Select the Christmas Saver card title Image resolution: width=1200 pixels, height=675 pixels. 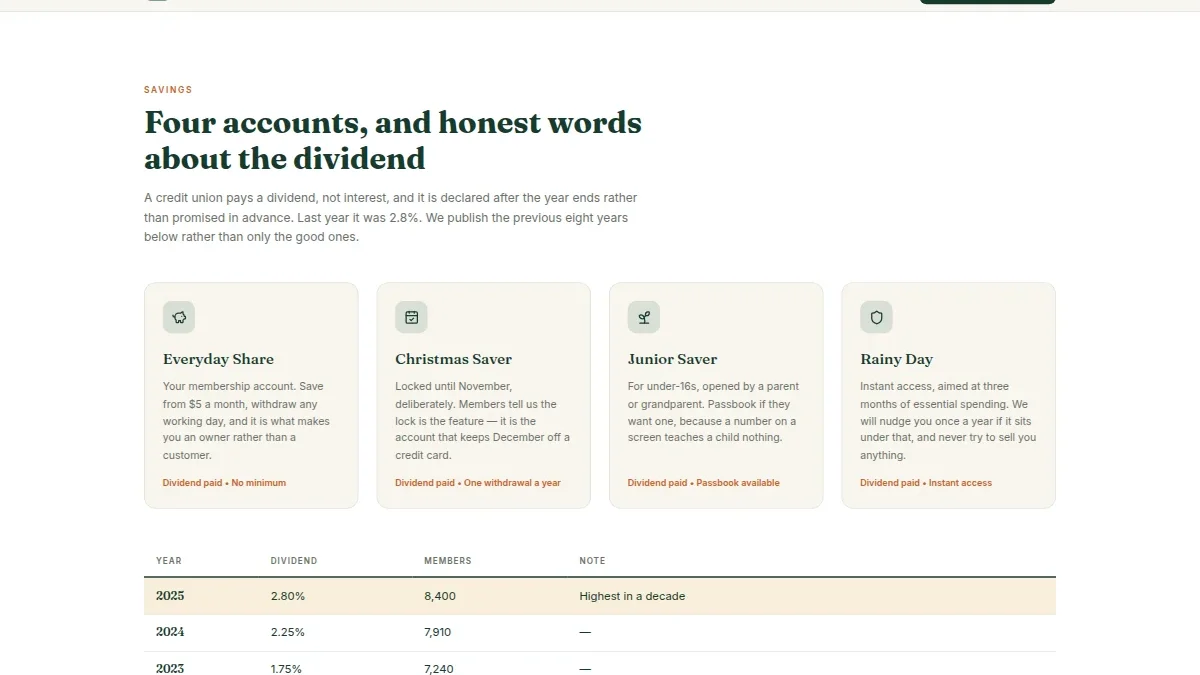pos(453,359)
